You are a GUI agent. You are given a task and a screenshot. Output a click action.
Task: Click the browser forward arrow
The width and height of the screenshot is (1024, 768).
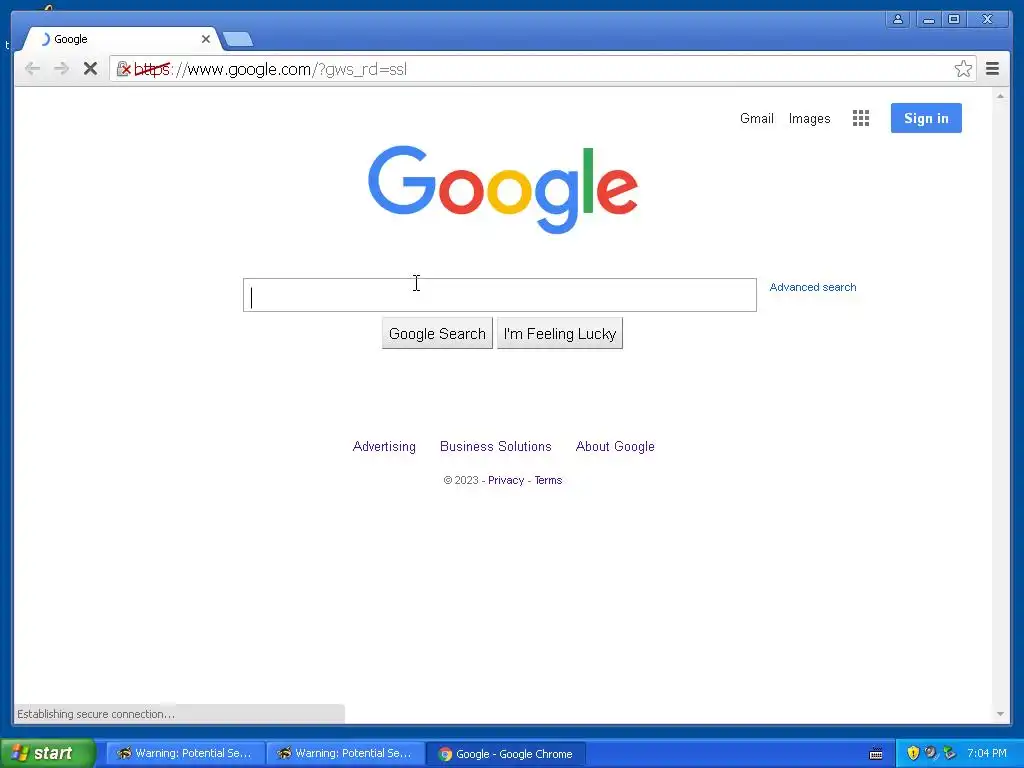pyautogui.click(x=61, y=69)
